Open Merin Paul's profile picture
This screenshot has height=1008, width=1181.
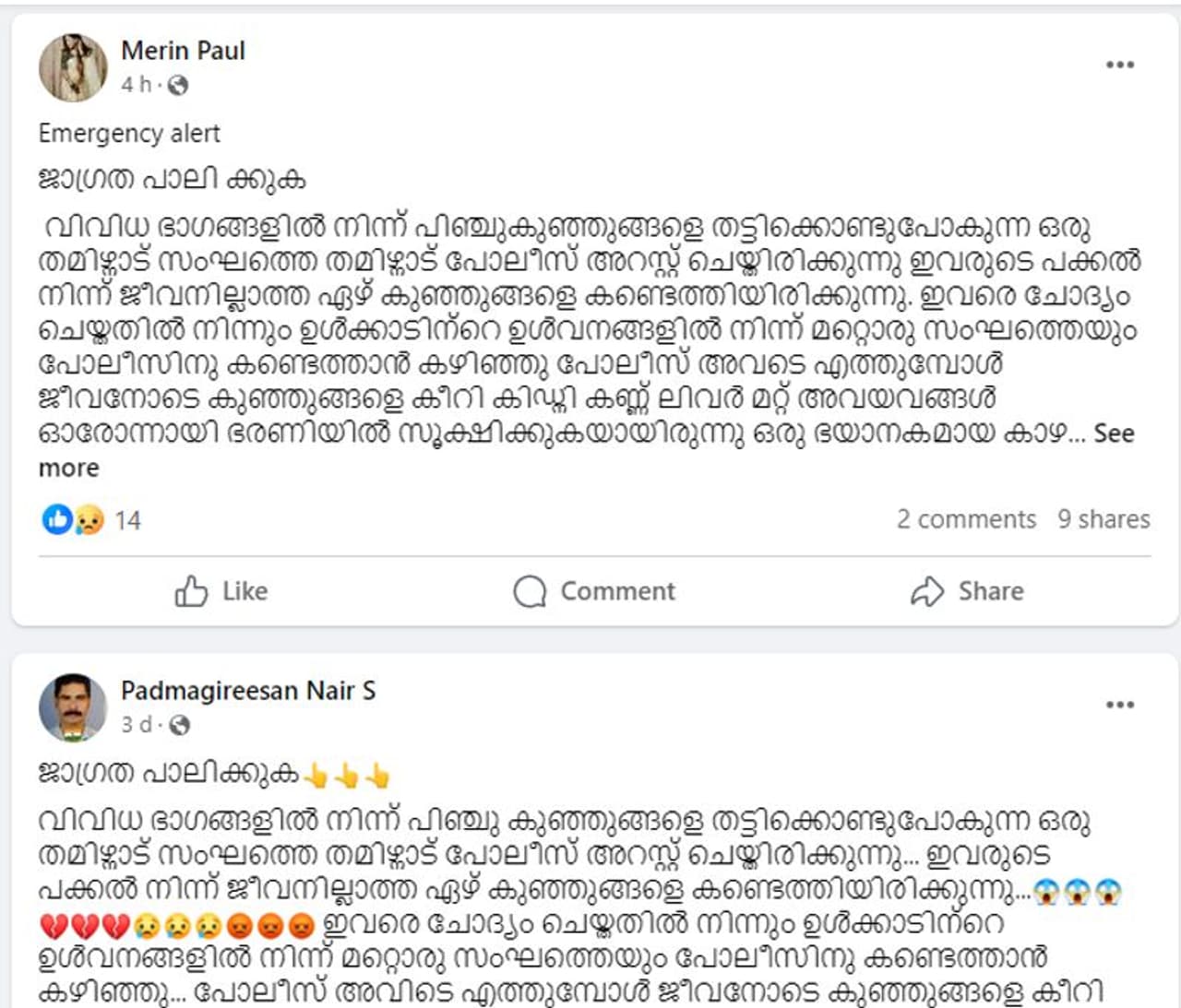[72, 67]
